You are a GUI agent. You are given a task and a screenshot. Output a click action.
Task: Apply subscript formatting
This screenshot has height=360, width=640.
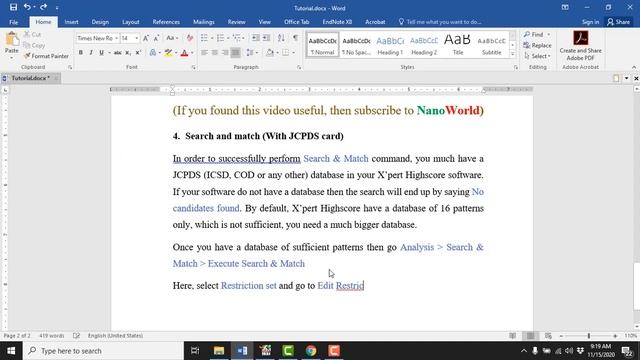(x=128, y=53)
